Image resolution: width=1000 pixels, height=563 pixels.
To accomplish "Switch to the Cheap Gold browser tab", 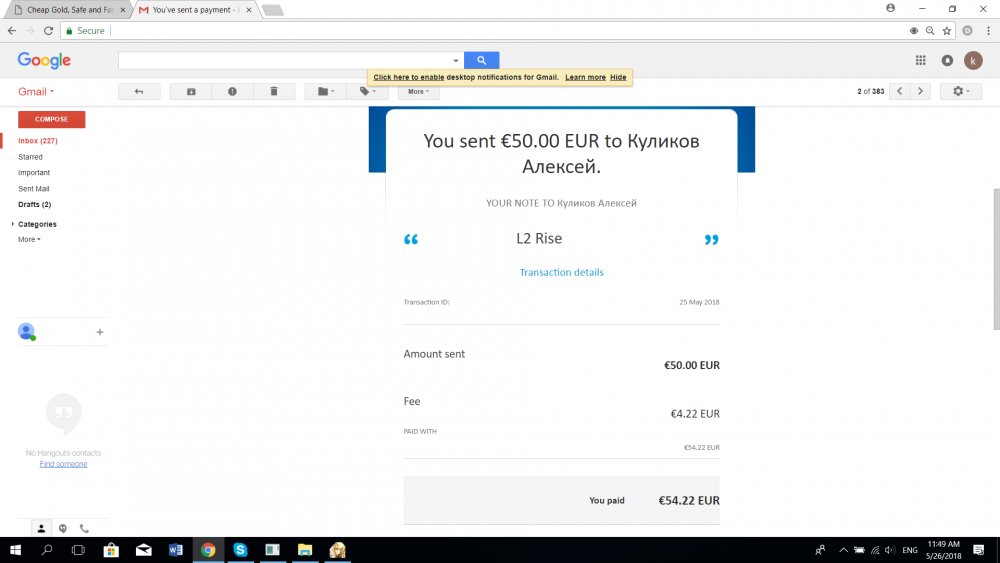I will (65, 9).
